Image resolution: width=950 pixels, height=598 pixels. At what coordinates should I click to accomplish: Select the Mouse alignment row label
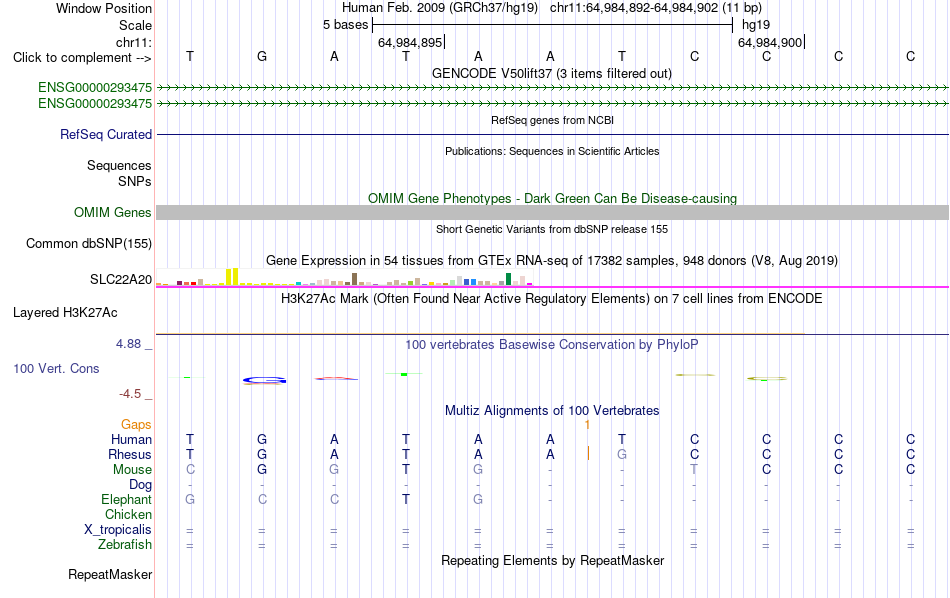coord(132,470)
